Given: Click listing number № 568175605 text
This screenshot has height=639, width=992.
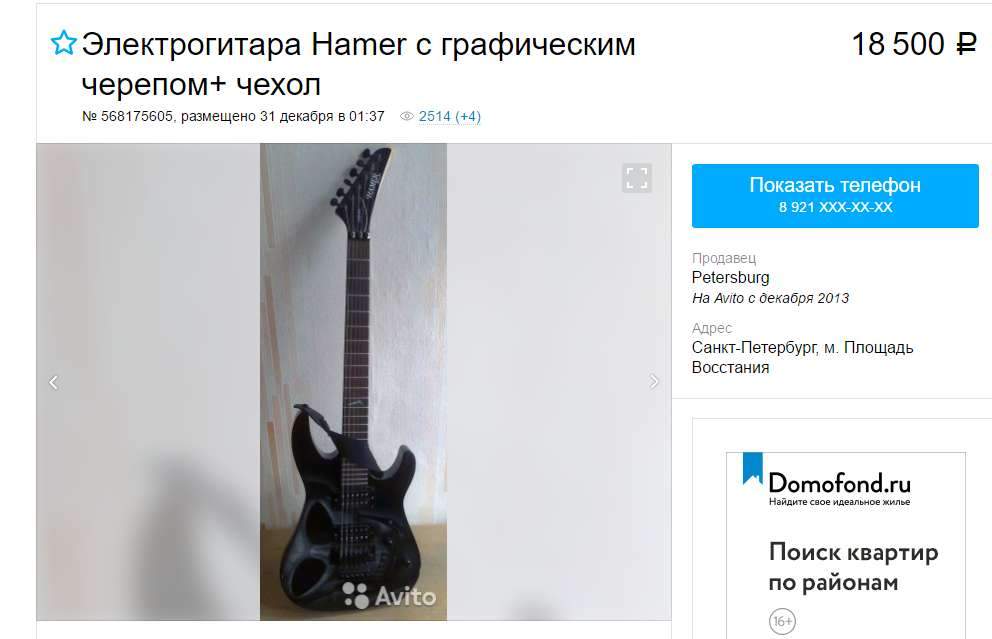Looking at the screenshot, I should coord(127,116).
